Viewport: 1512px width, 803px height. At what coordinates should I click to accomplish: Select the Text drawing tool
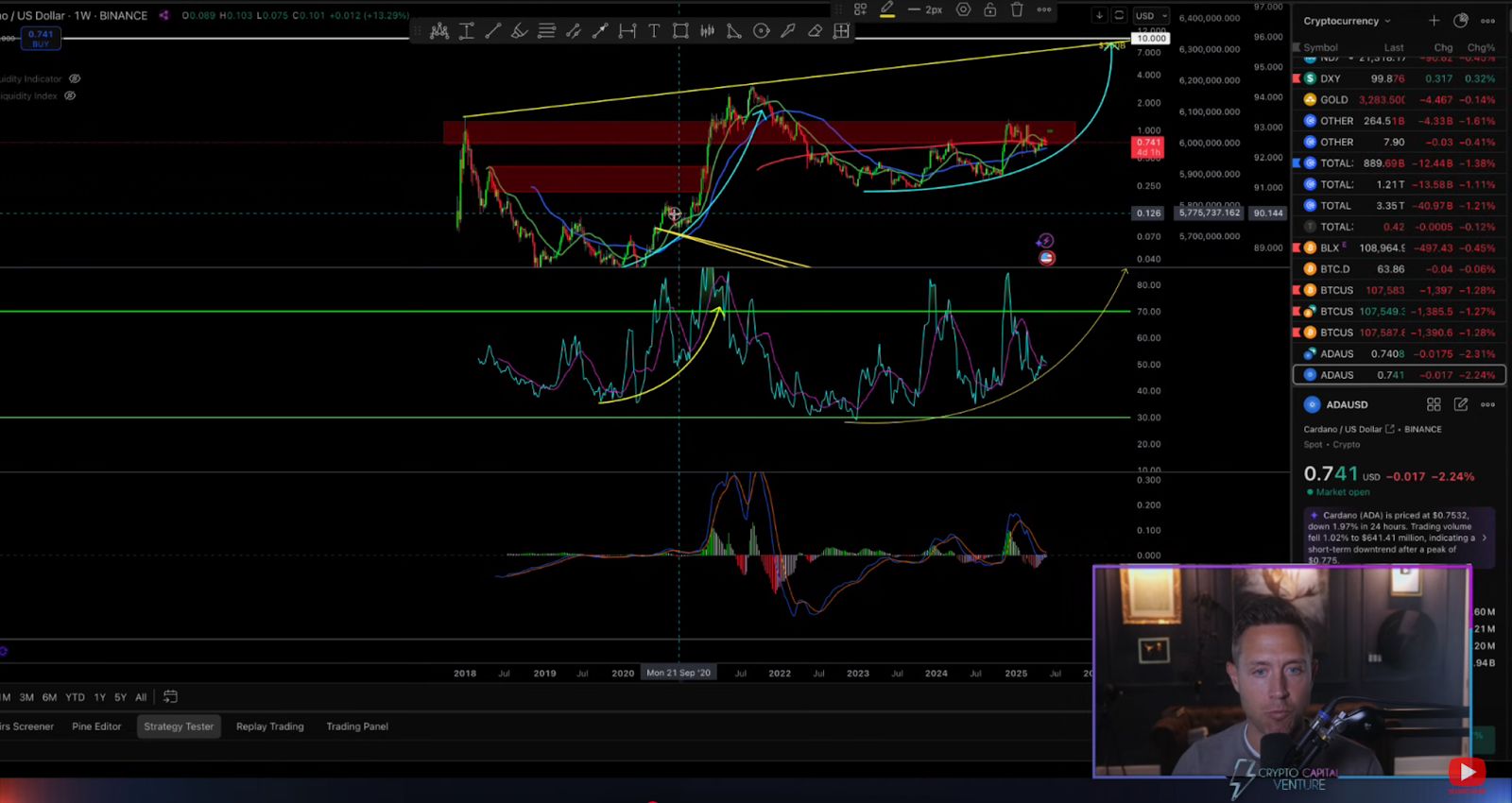[x=653, y=31]
